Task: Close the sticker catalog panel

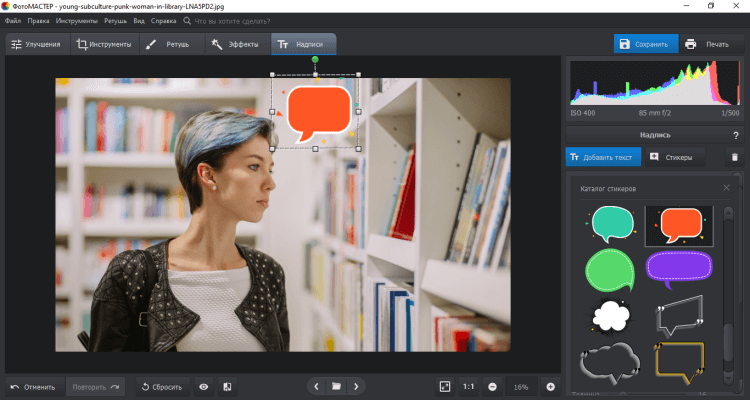Action: pos(727,188)
